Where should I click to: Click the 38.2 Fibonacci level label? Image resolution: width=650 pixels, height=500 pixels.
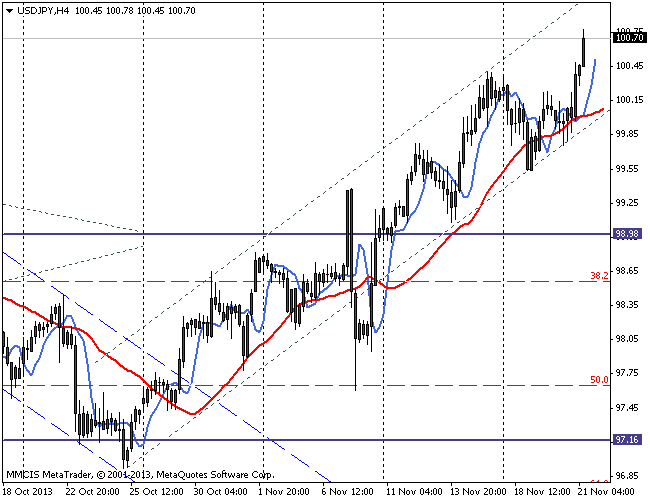(x=599, y=275)
